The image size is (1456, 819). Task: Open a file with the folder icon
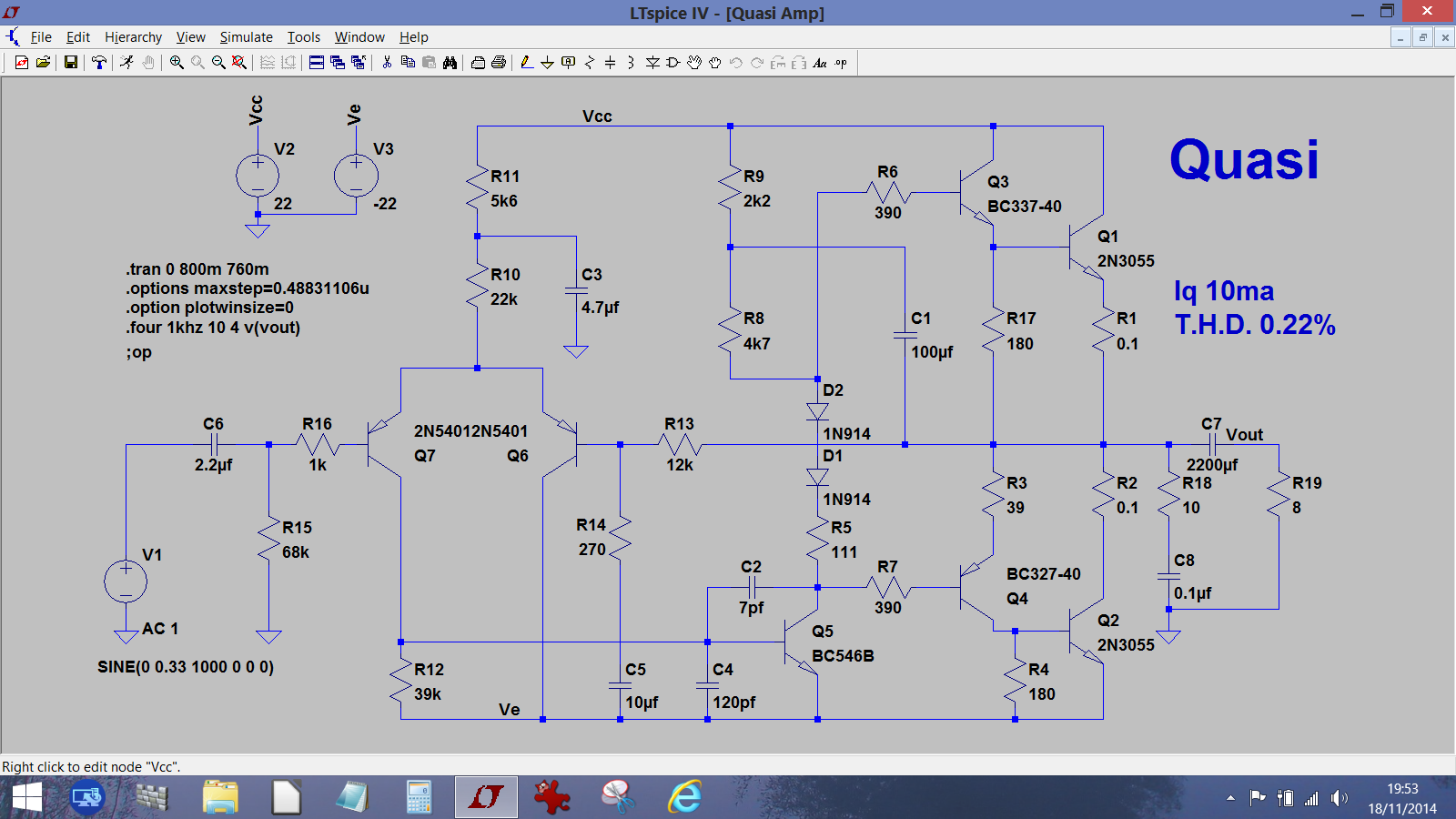[43, 63]
